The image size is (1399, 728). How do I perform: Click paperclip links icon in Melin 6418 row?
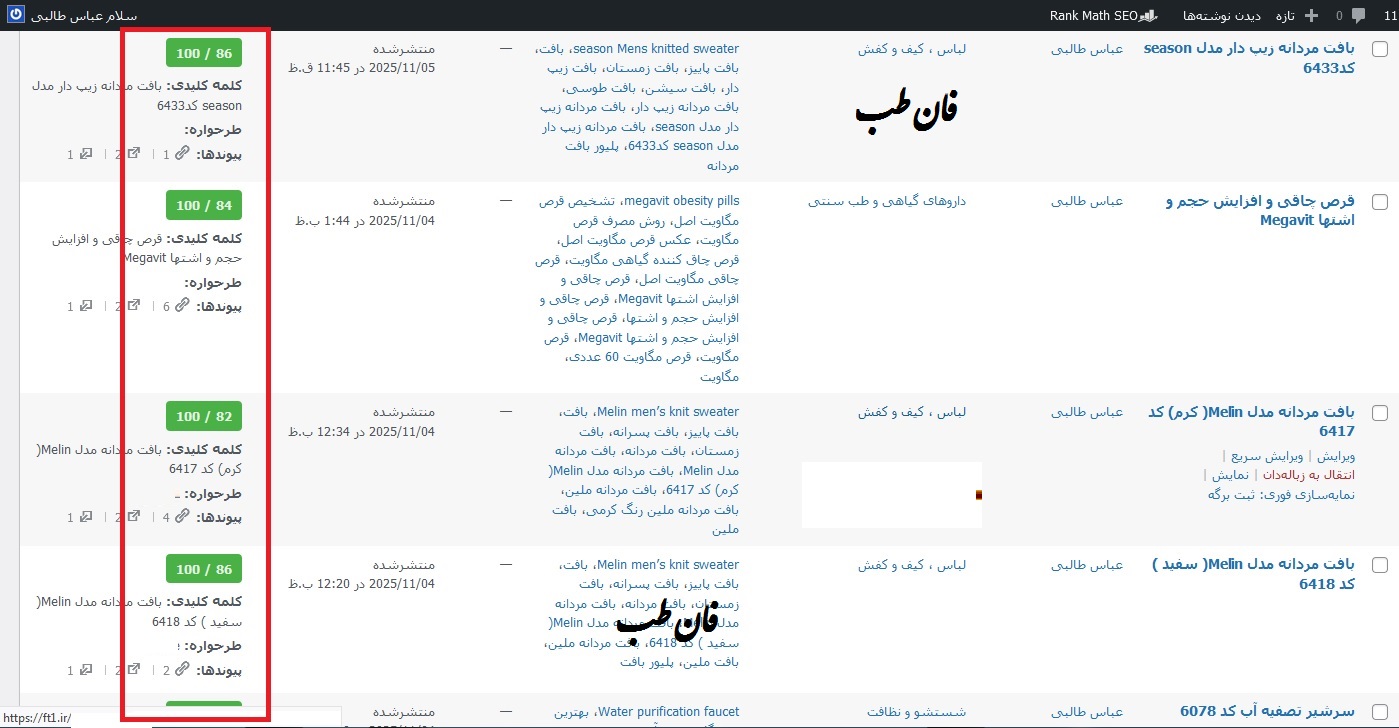[182, 669]
